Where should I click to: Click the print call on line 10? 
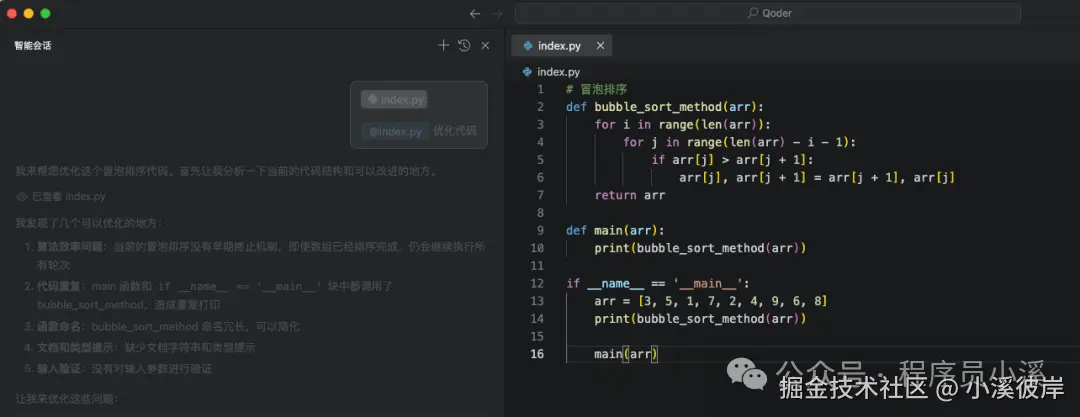pyautogui.click(x=700, y=247)
